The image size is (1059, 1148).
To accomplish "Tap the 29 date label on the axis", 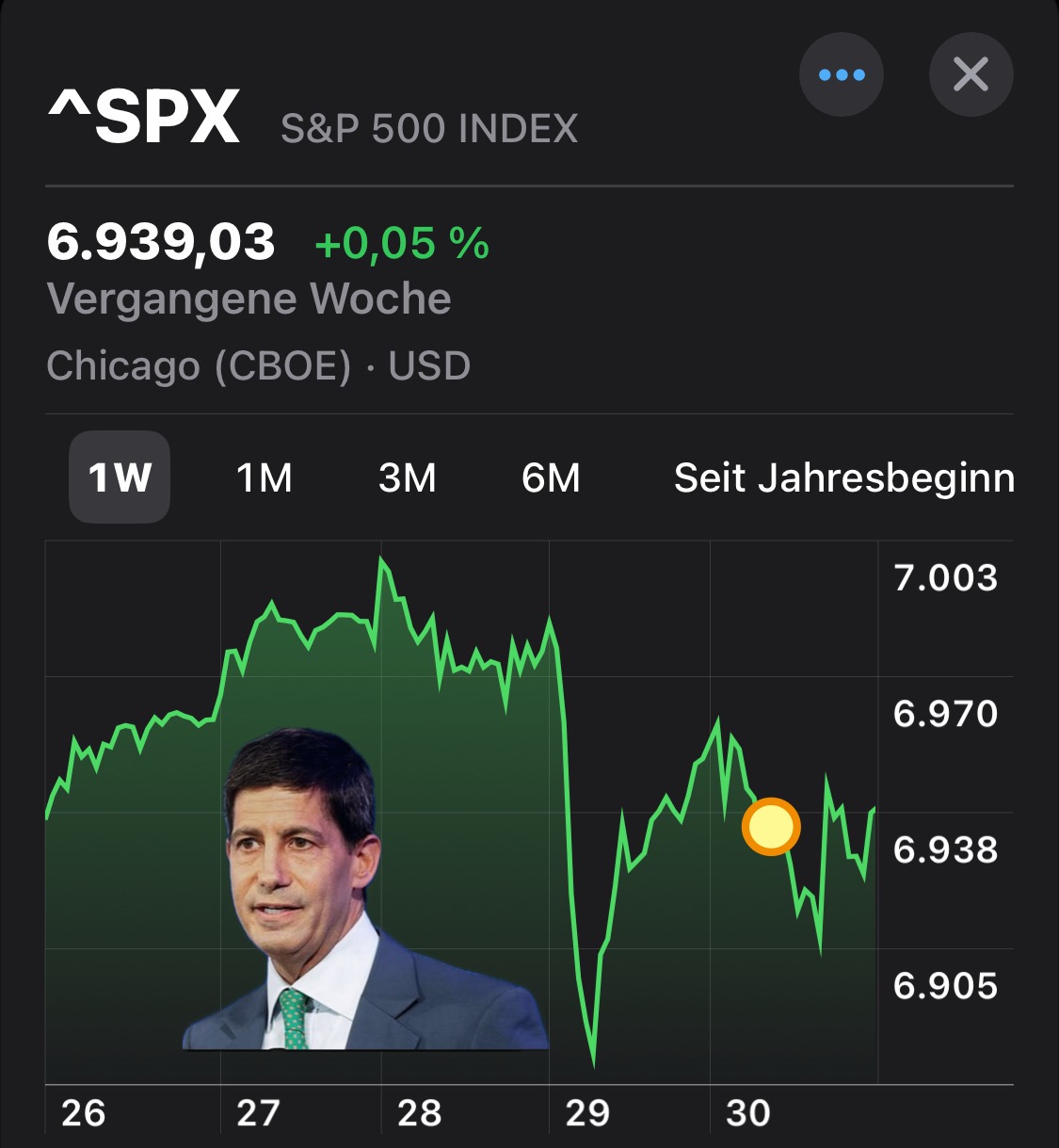I will click(587, 1113).
